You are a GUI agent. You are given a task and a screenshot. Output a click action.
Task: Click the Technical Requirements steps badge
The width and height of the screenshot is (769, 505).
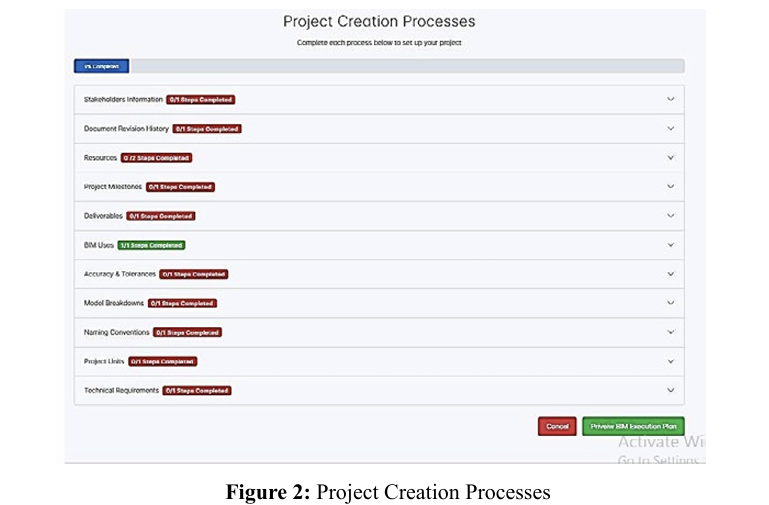[197, 390]
